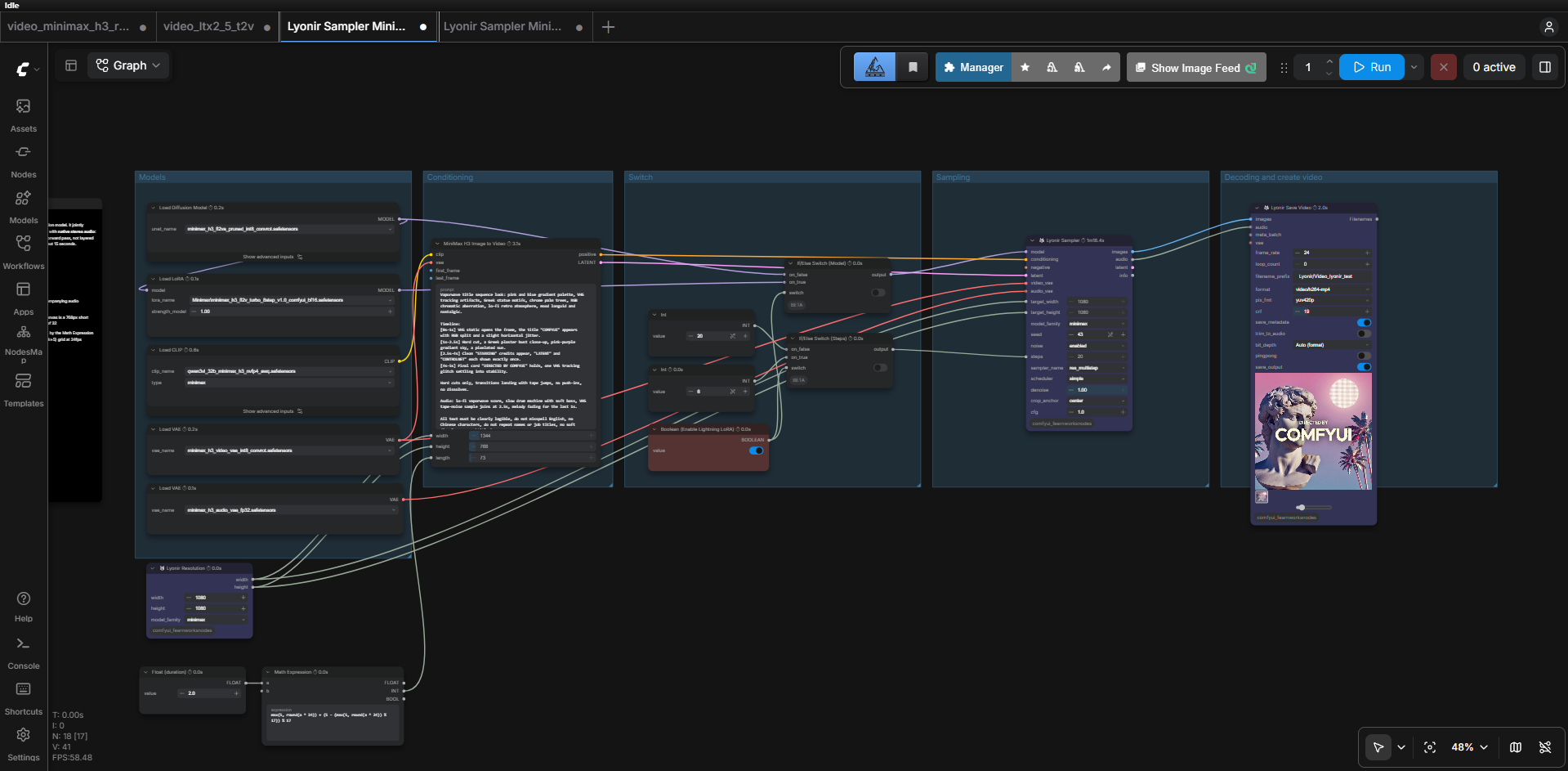Click the share arrow icon
Viewport: 1568px width, 771px height.
coord(1106,67)
